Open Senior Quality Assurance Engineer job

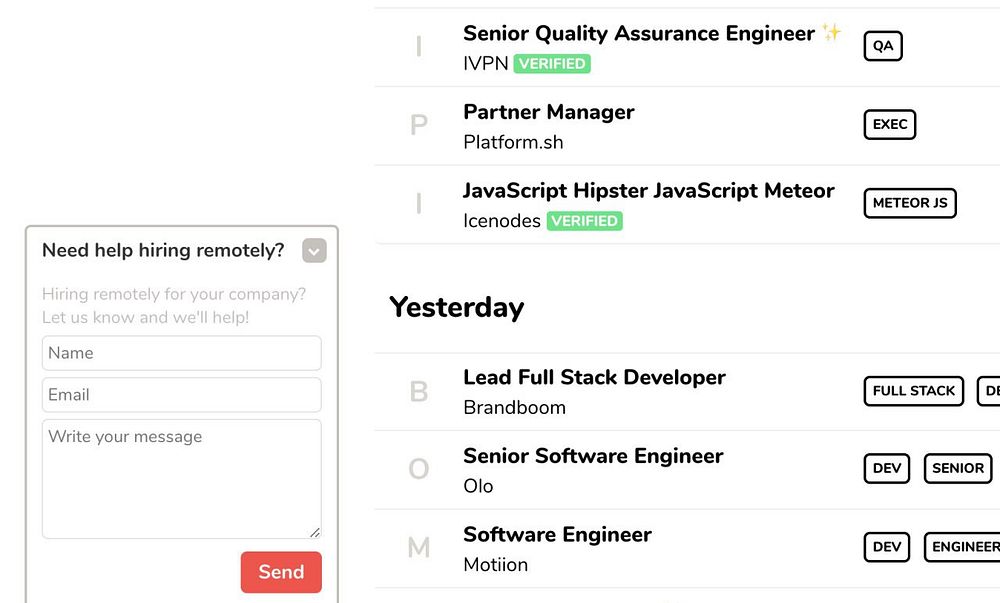pyautogui.click(x=638, y=33)
